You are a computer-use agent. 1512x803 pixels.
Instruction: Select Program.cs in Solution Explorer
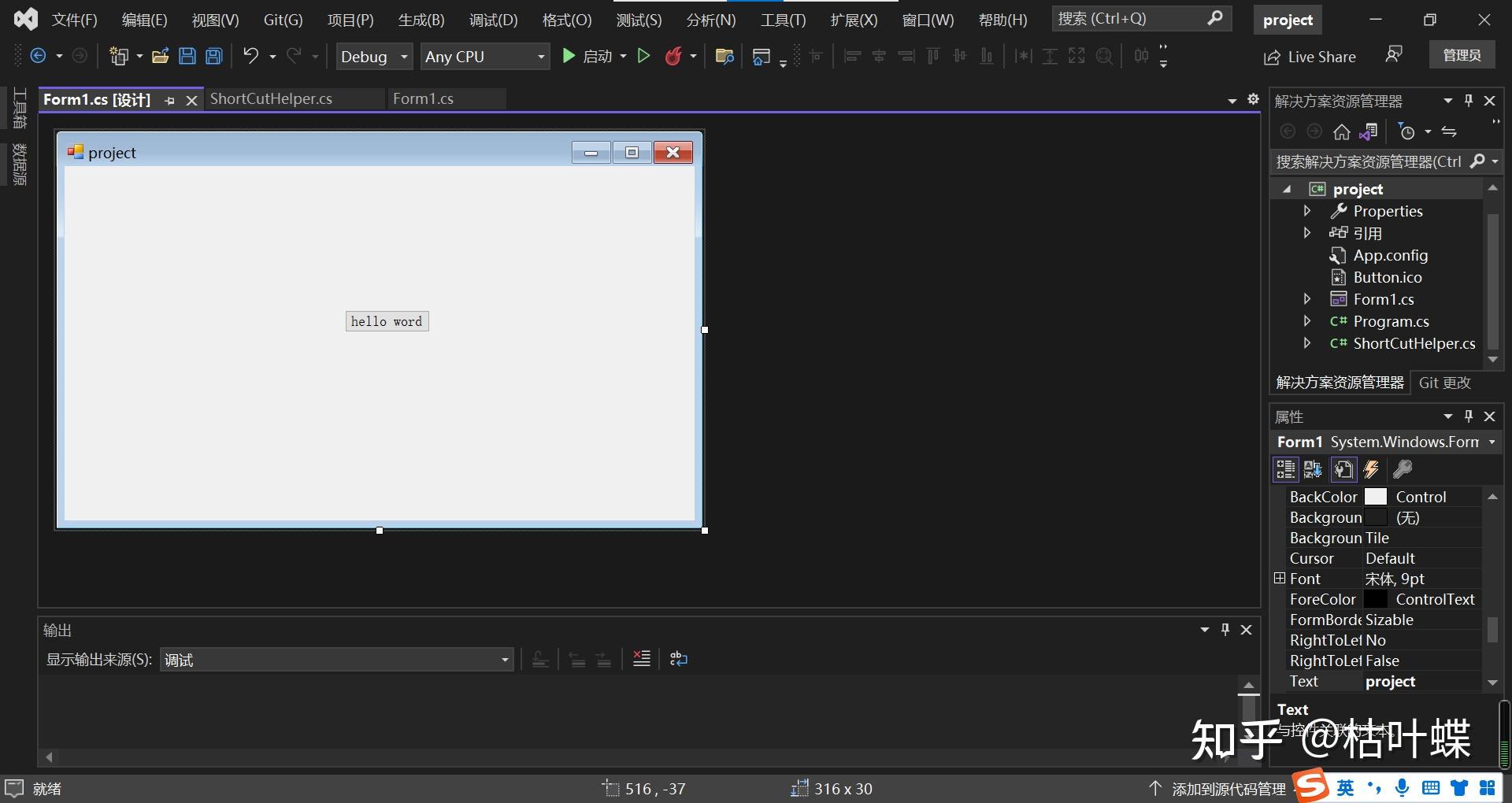pos(1391,321)
